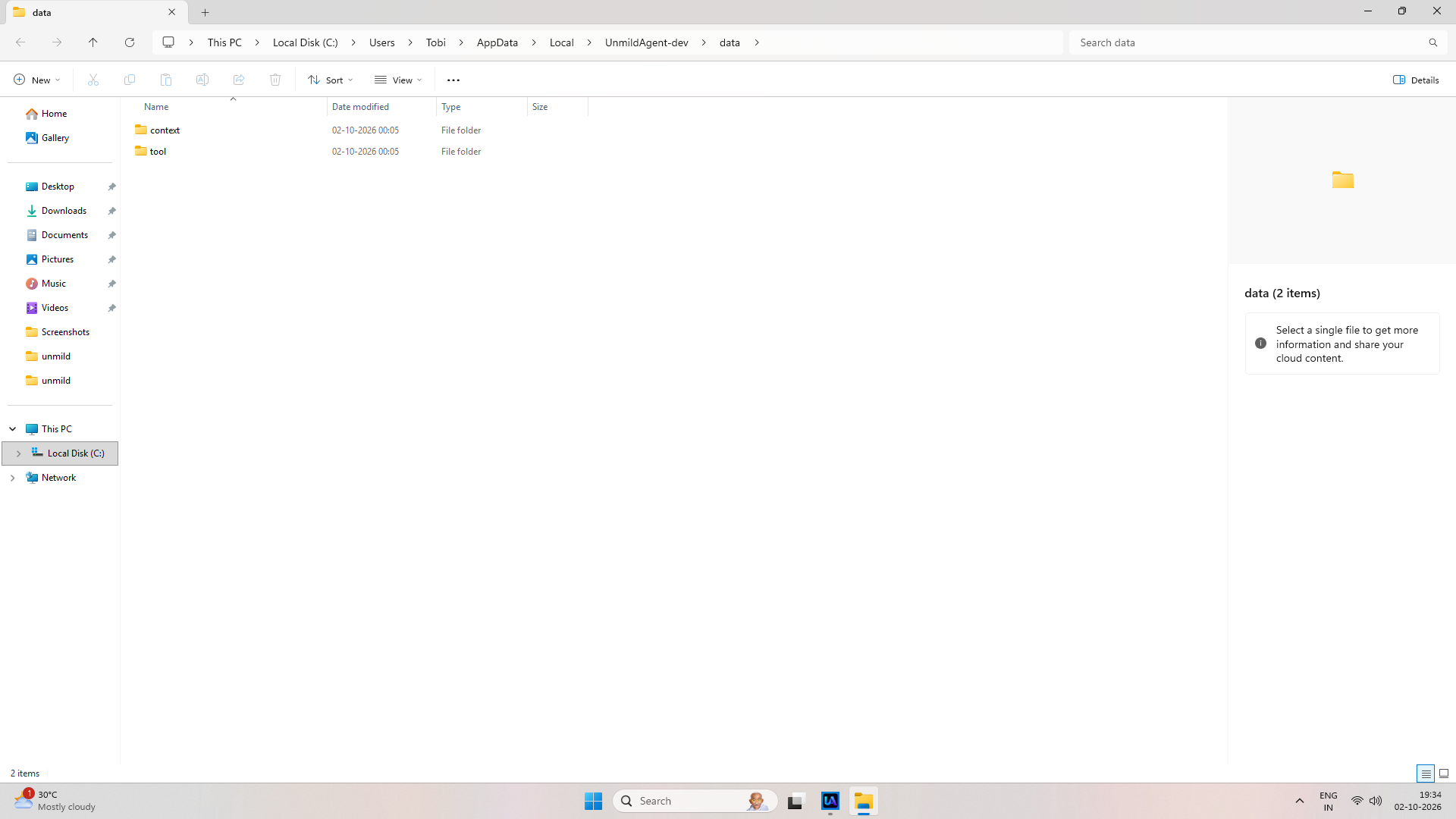The image size is (1456, 819).
Task: Expand the Network tree node
Action: (13, 478)
